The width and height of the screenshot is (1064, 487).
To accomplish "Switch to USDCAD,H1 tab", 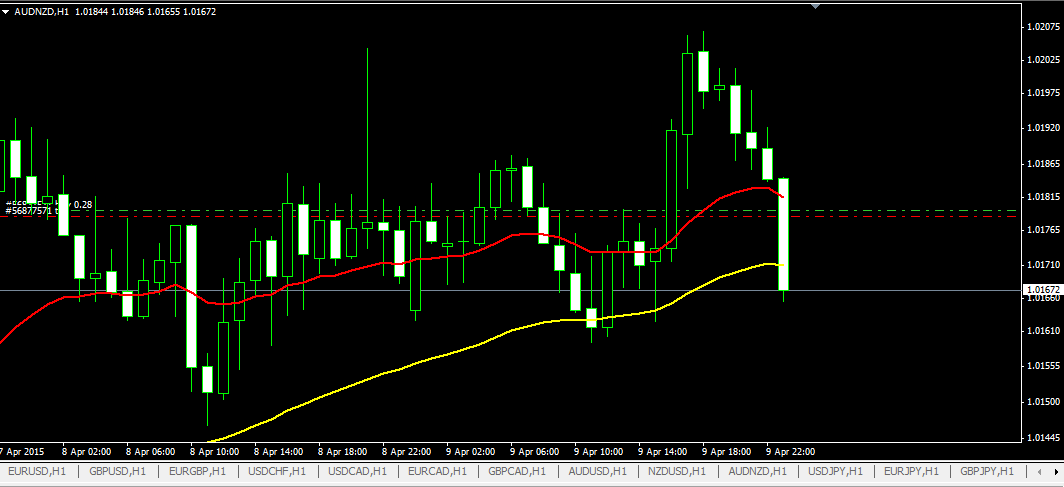I will coord(357,471).
